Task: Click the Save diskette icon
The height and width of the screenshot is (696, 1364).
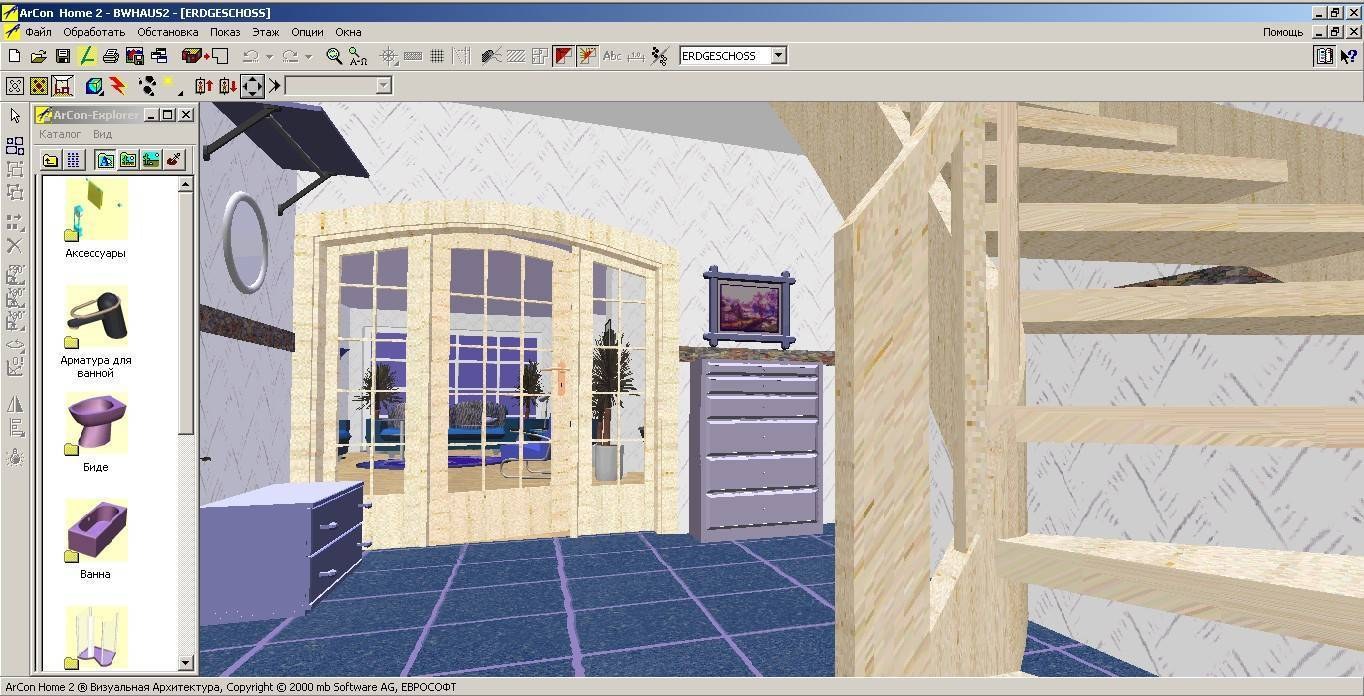Action: (x=62, y=56)
